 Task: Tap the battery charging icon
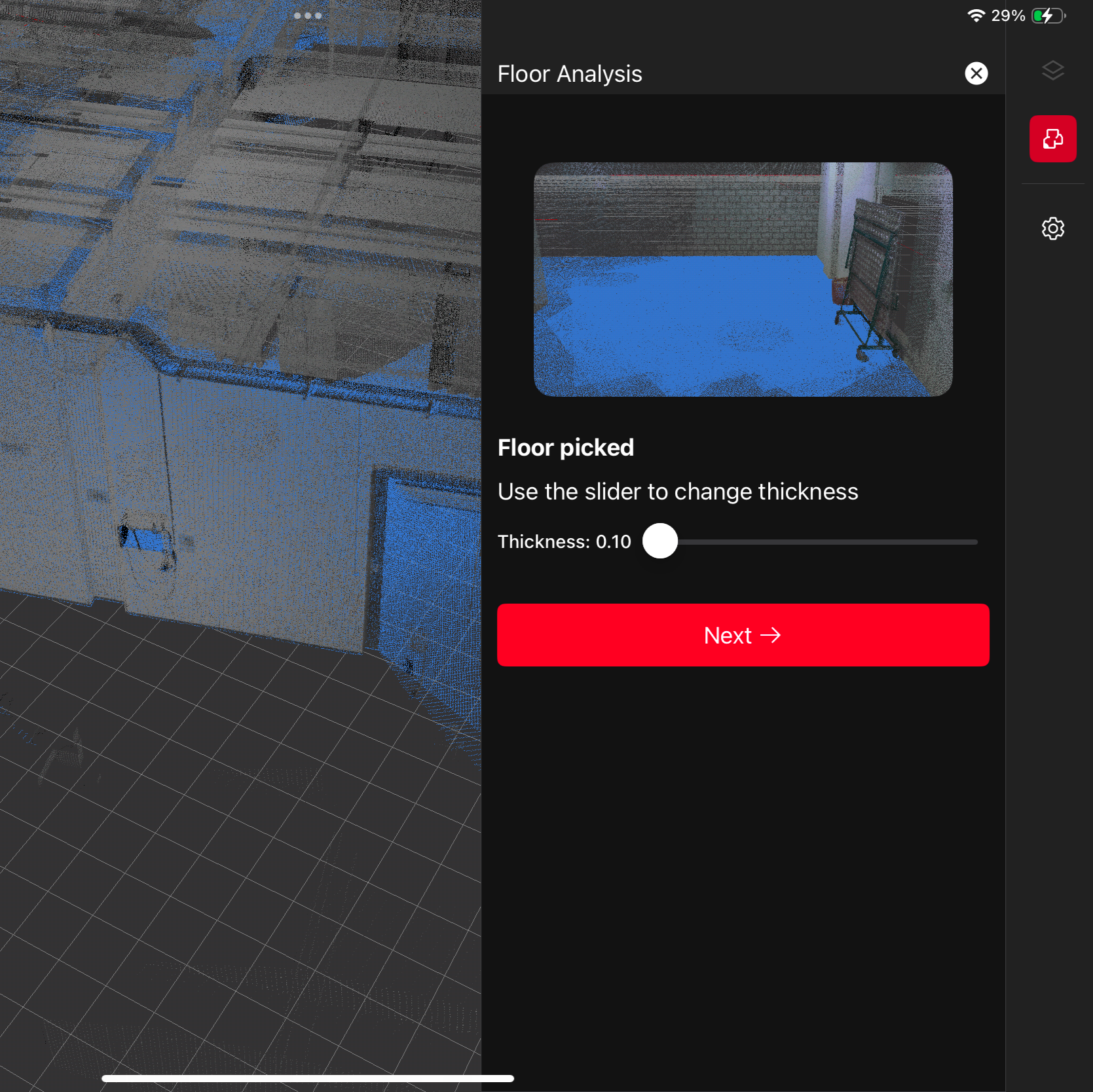coord(1048,16)
